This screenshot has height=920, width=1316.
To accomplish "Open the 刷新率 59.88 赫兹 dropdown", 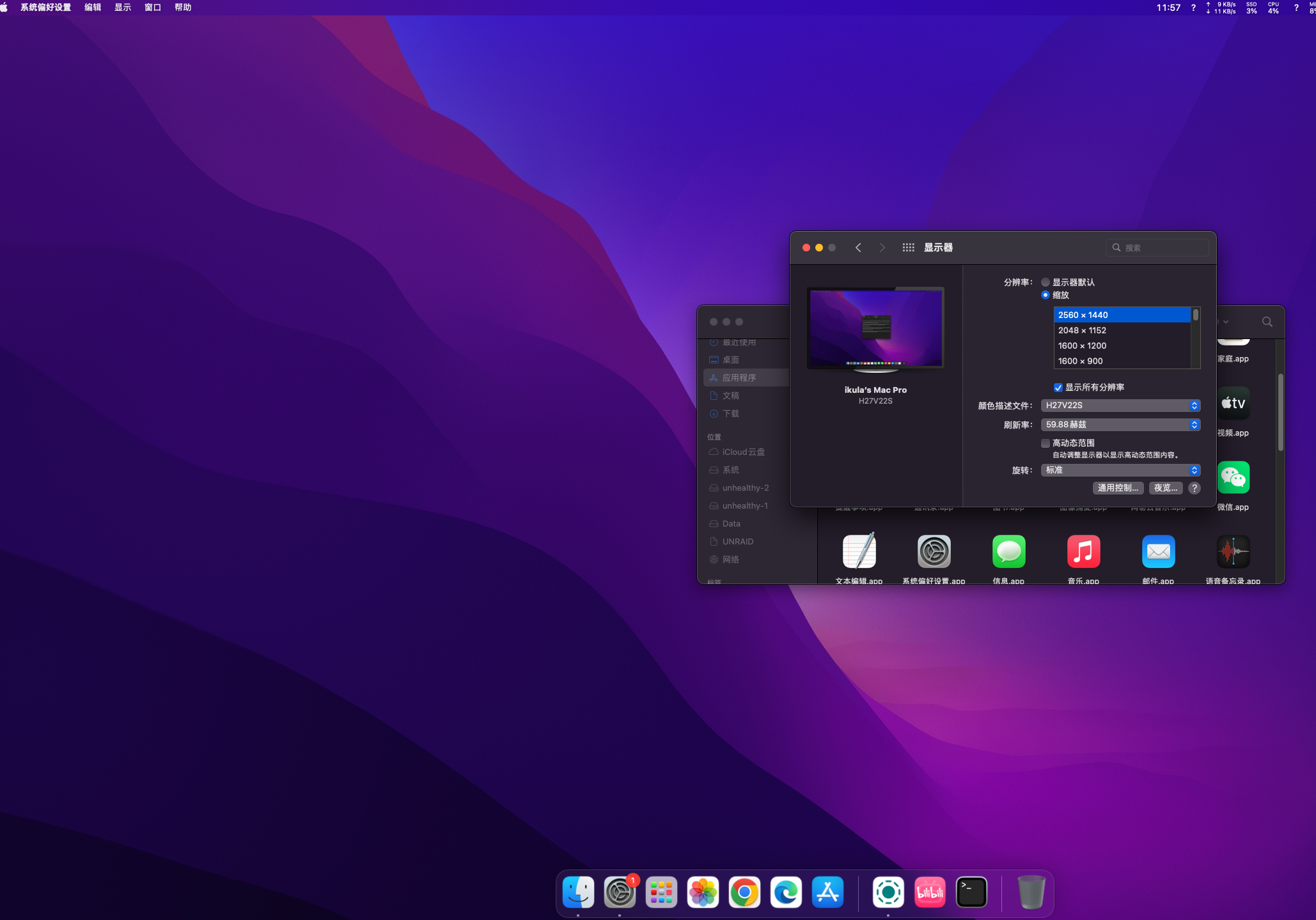I will [1120, 425].
